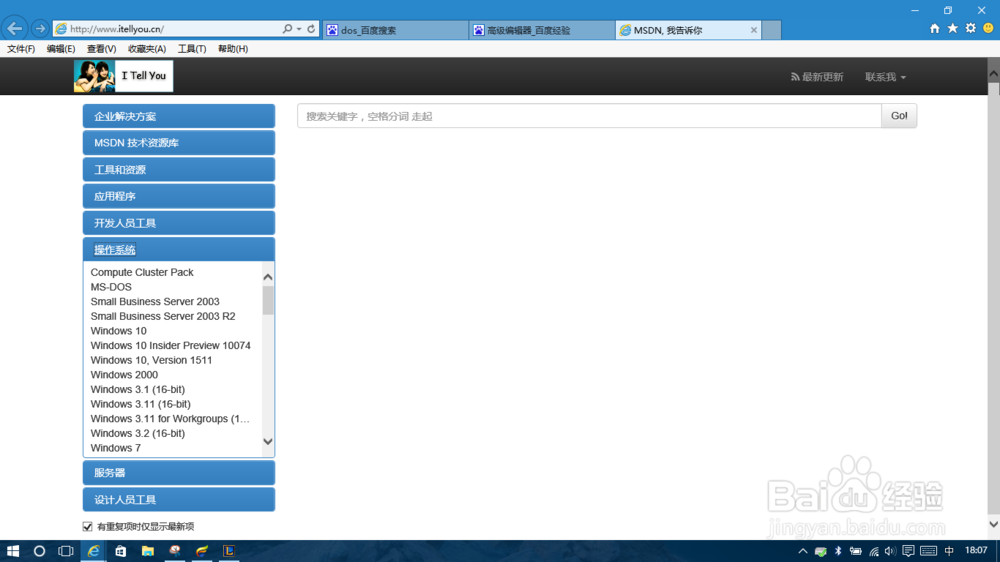Select Small Business Server 2003 R2
The image size is (1000, 562).
coord(163,316)
